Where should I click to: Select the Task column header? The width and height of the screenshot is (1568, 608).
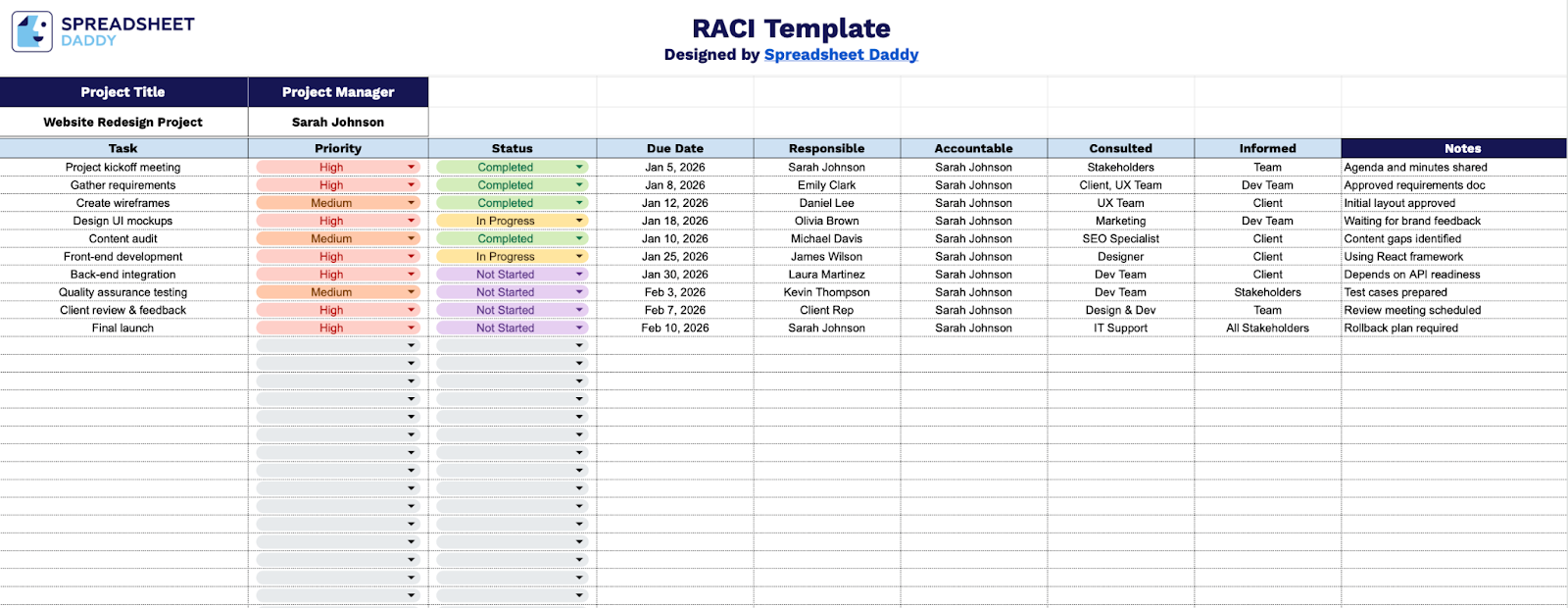point(123,149)
